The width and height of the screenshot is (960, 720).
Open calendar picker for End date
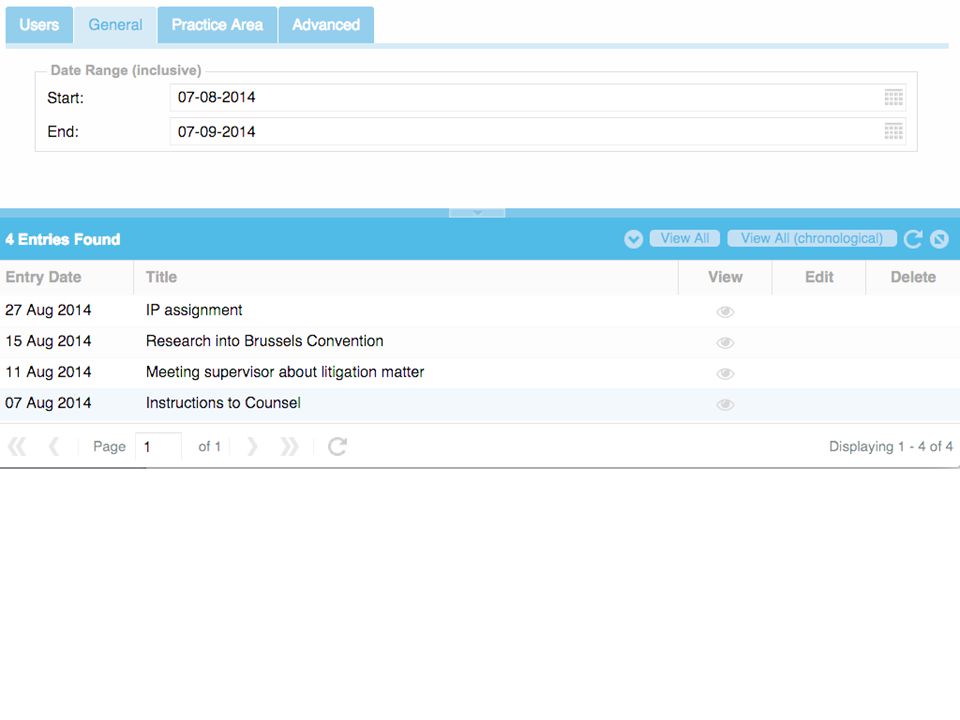pos(894,132)
